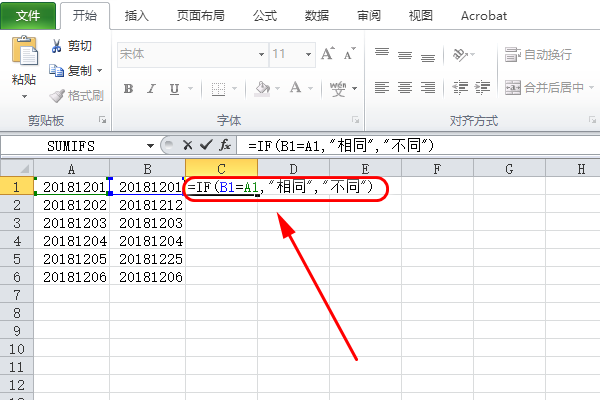Click the Paste clipboard icon

pos(25,51)
